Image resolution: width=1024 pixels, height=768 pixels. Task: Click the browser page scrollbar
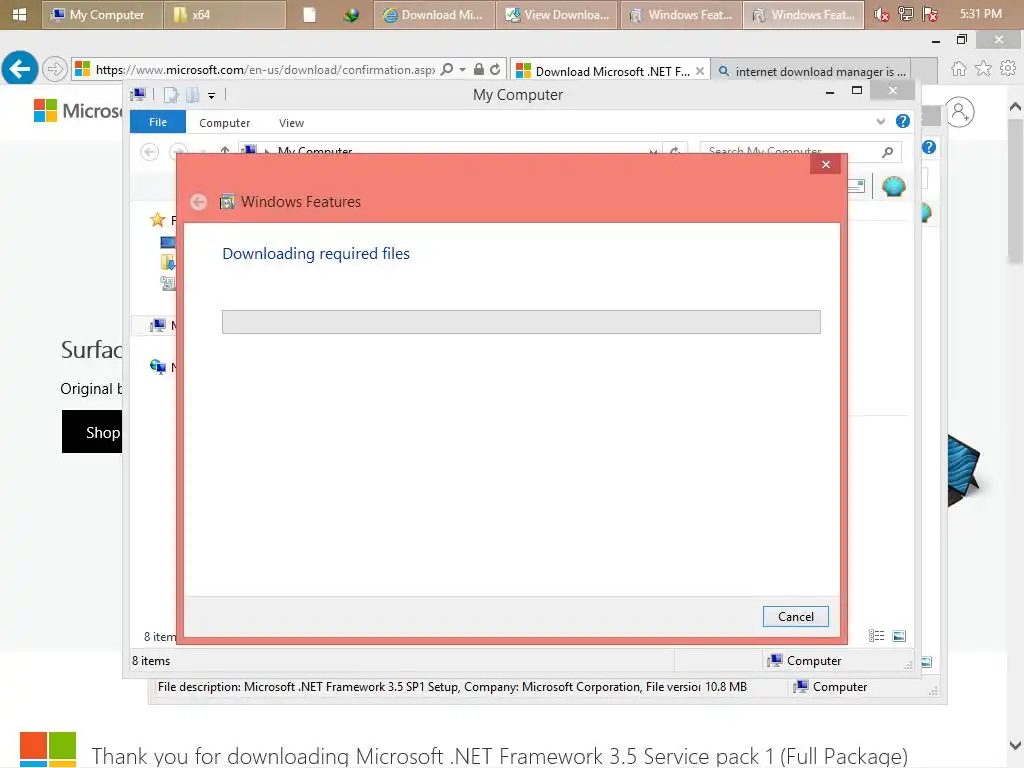[x=1015, y=191]
